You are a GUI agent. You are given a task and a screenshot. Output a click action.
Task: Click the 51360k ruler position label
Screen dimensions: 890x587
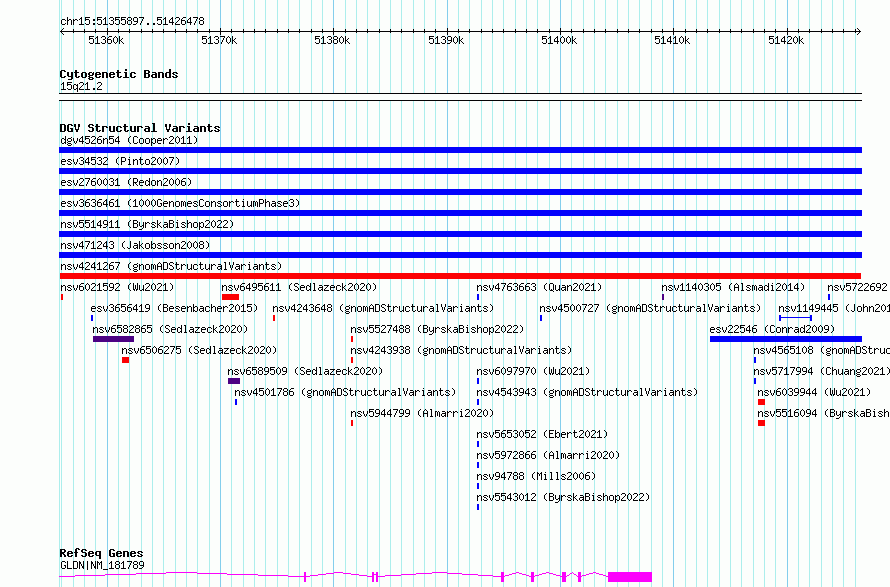(106, 40)
